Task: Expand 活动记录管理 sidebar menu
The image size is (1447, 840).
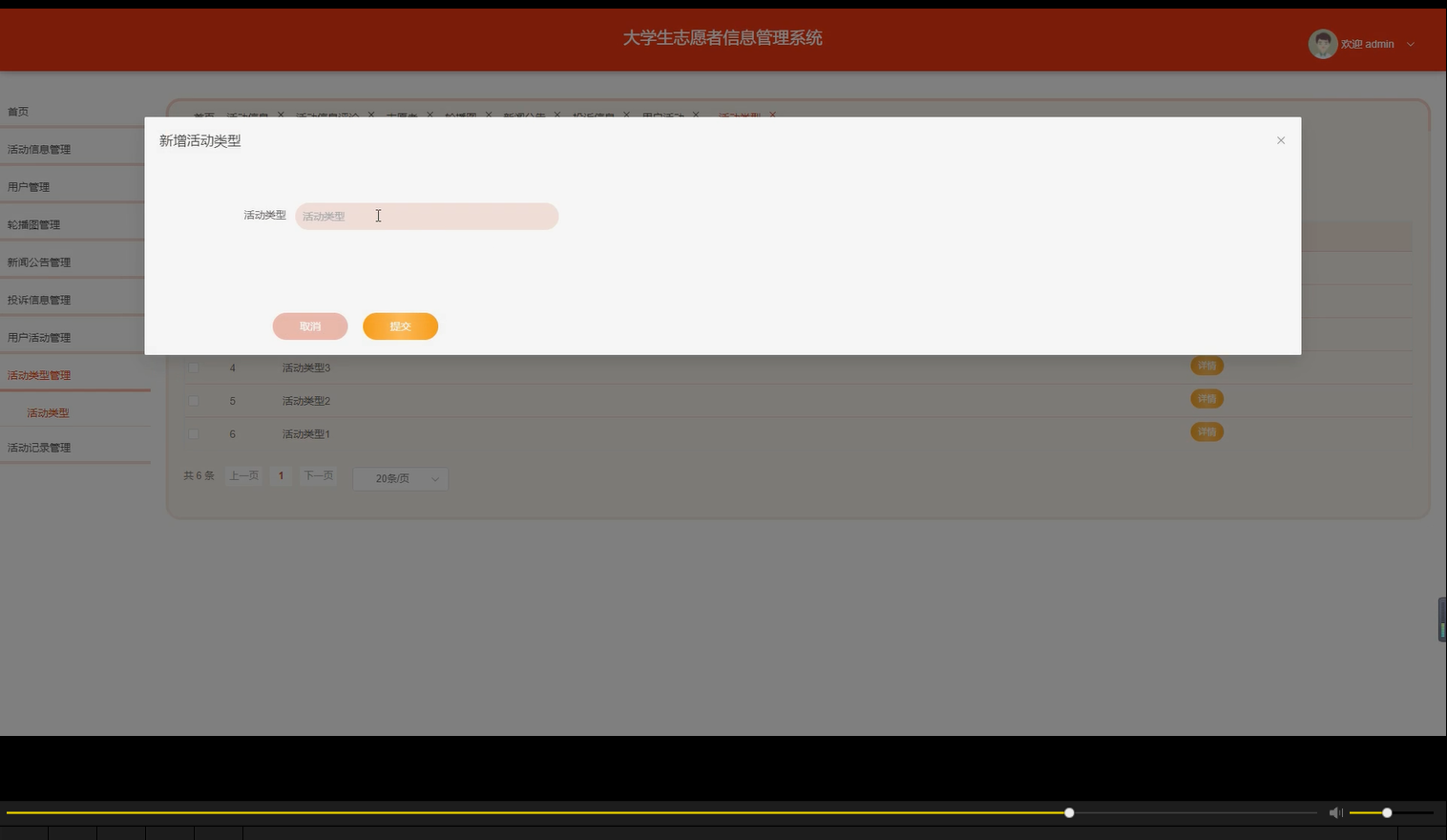Action: click(x=39, y=448)
